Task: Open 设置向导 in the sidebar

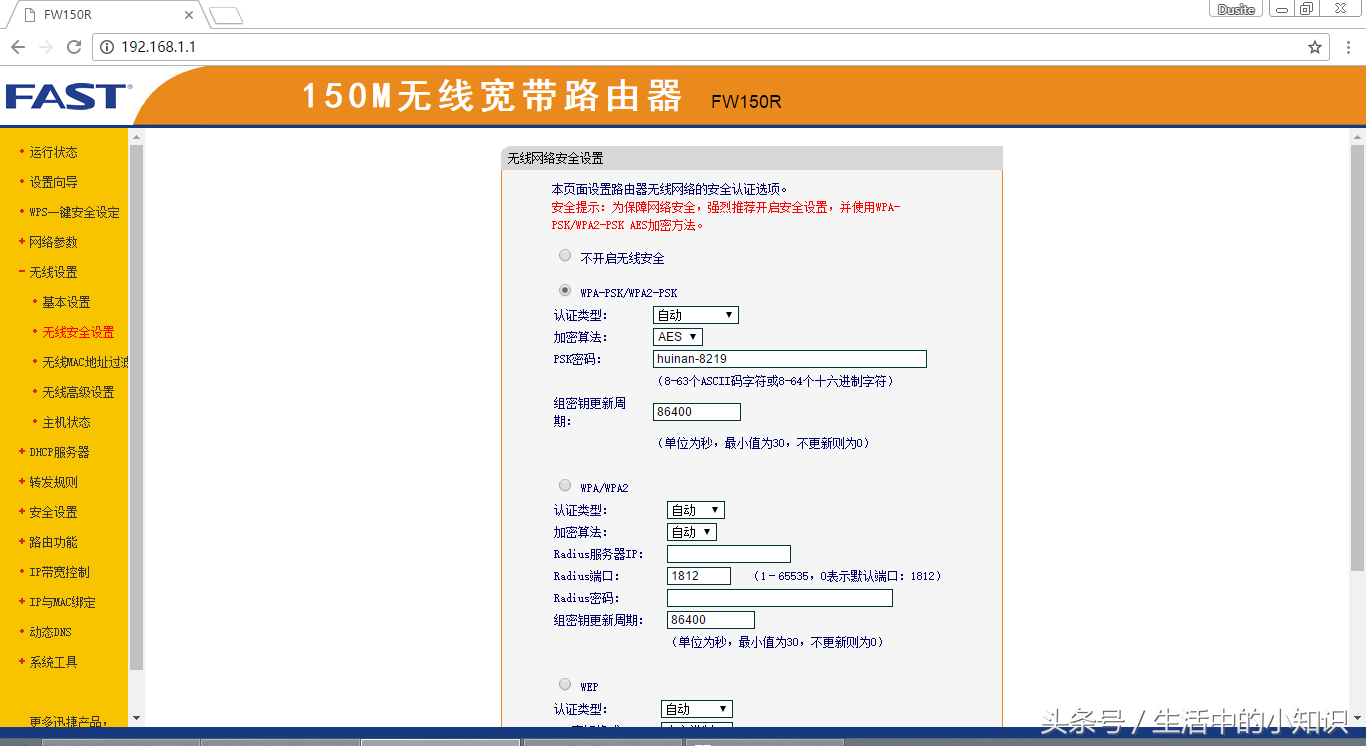Action: pos(53,182)
